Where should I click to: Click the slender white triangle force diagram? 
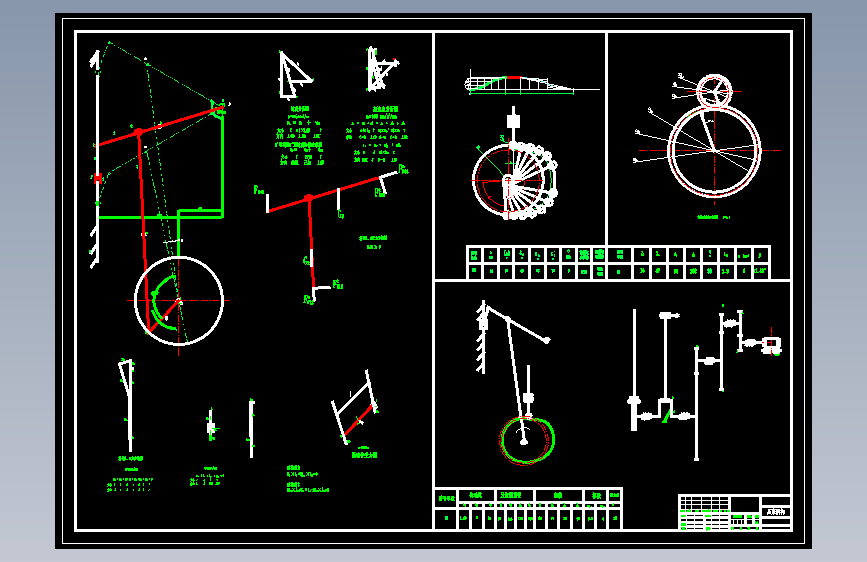(128, 405)
